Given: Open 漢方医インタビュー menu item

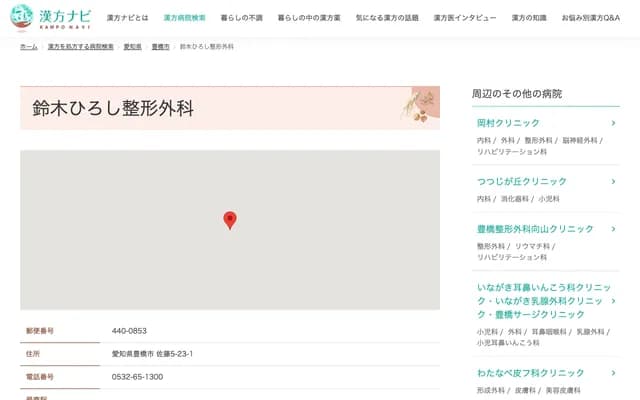Looking at the screenshot, I should pos(465,18).
